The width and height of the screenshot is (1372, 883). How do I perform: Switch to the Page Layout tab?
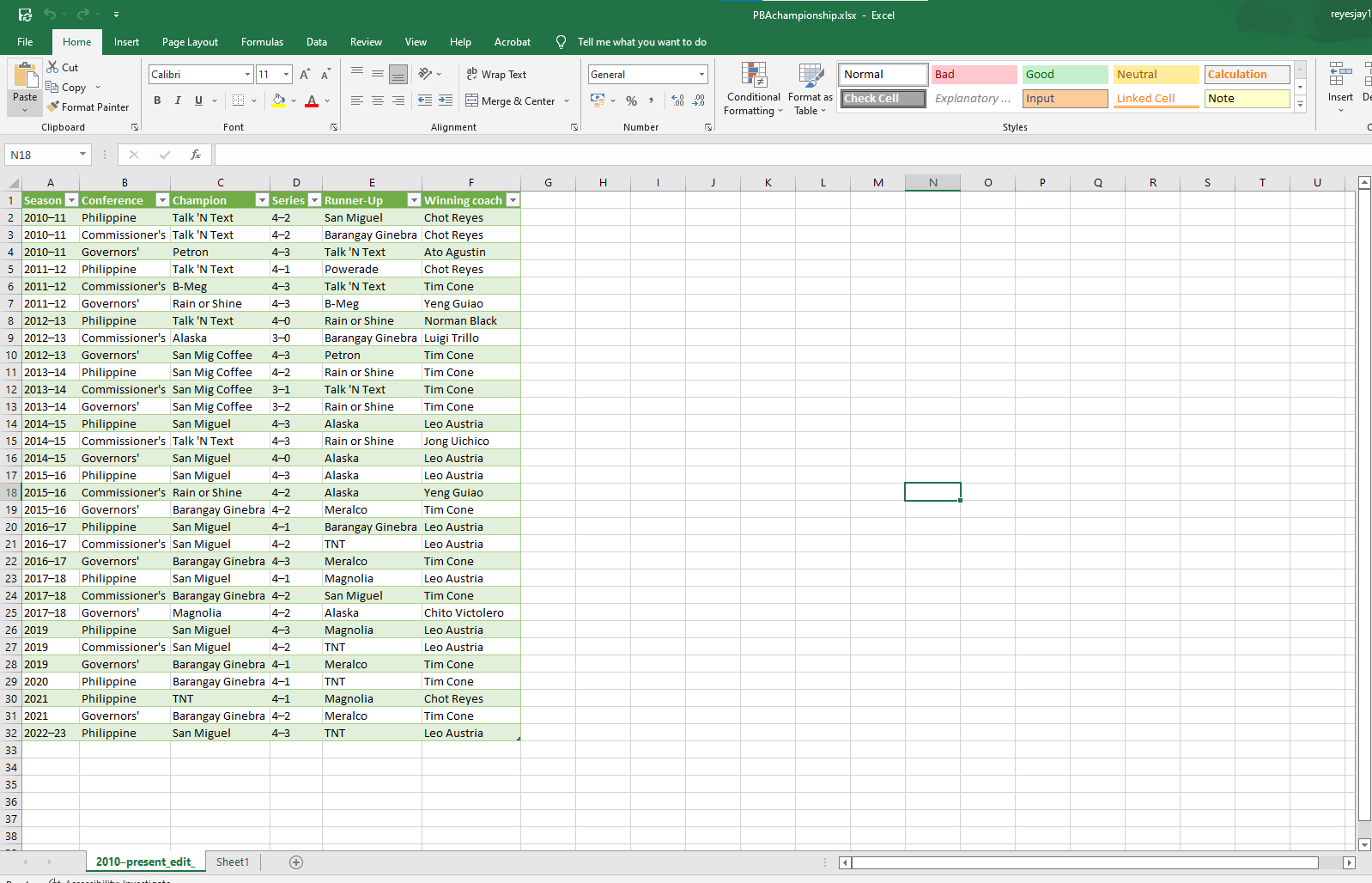click(190, 42)
